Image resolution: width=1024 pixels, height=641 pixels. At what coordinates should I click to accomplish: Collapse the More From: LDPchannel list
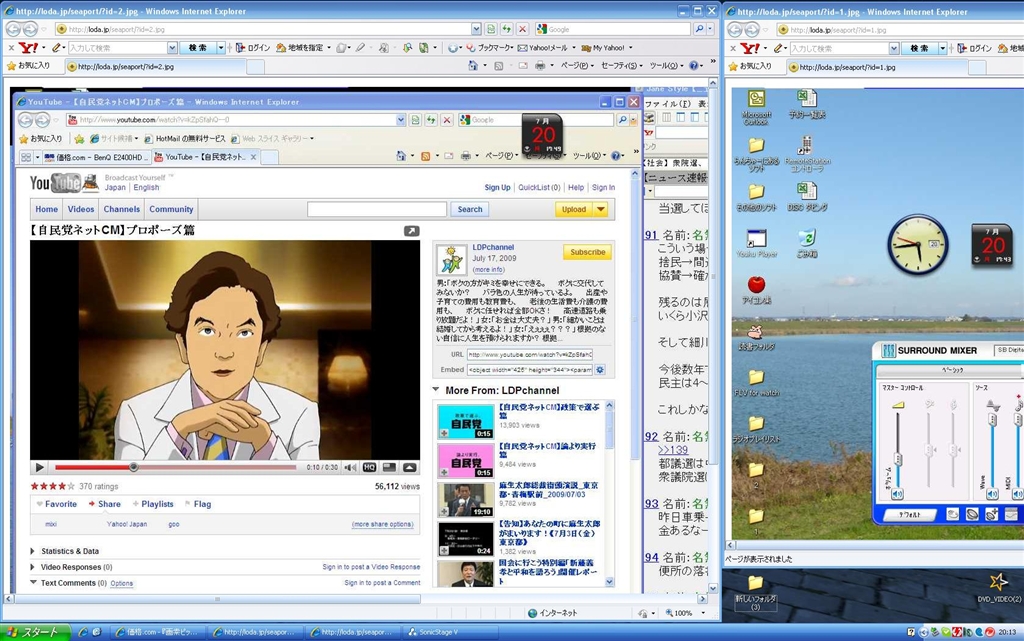point(436,390)
